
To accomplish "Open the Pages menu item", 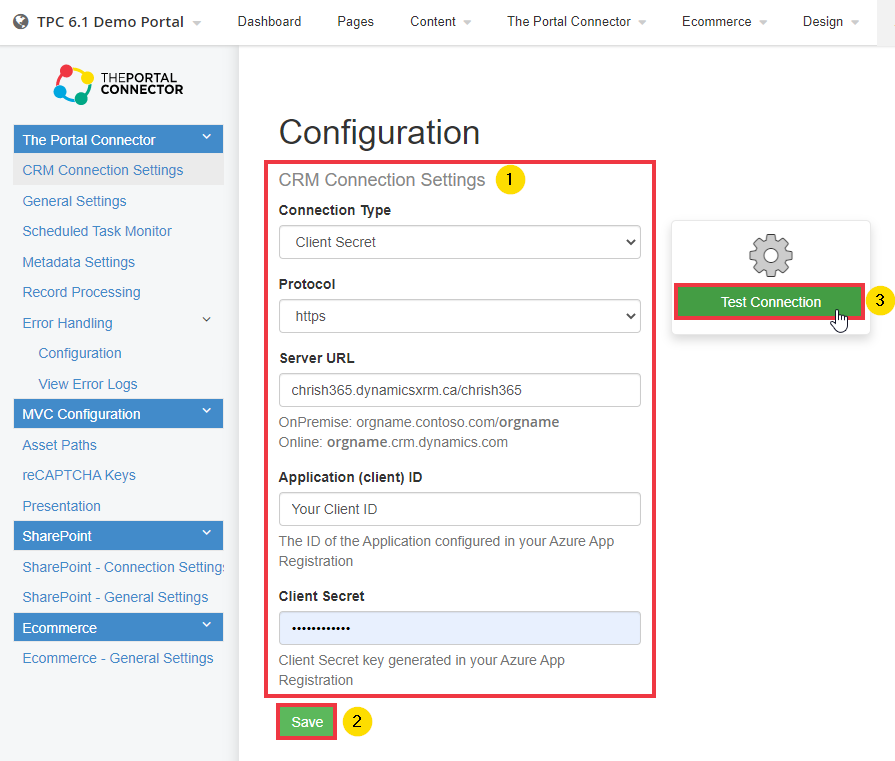I will [x=355, y=22].
